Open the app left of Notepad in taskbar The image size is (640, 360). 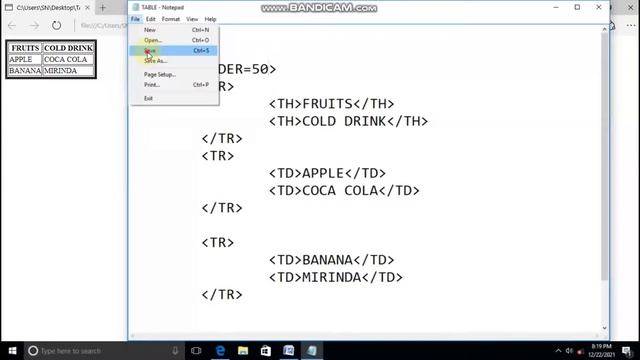289,351
